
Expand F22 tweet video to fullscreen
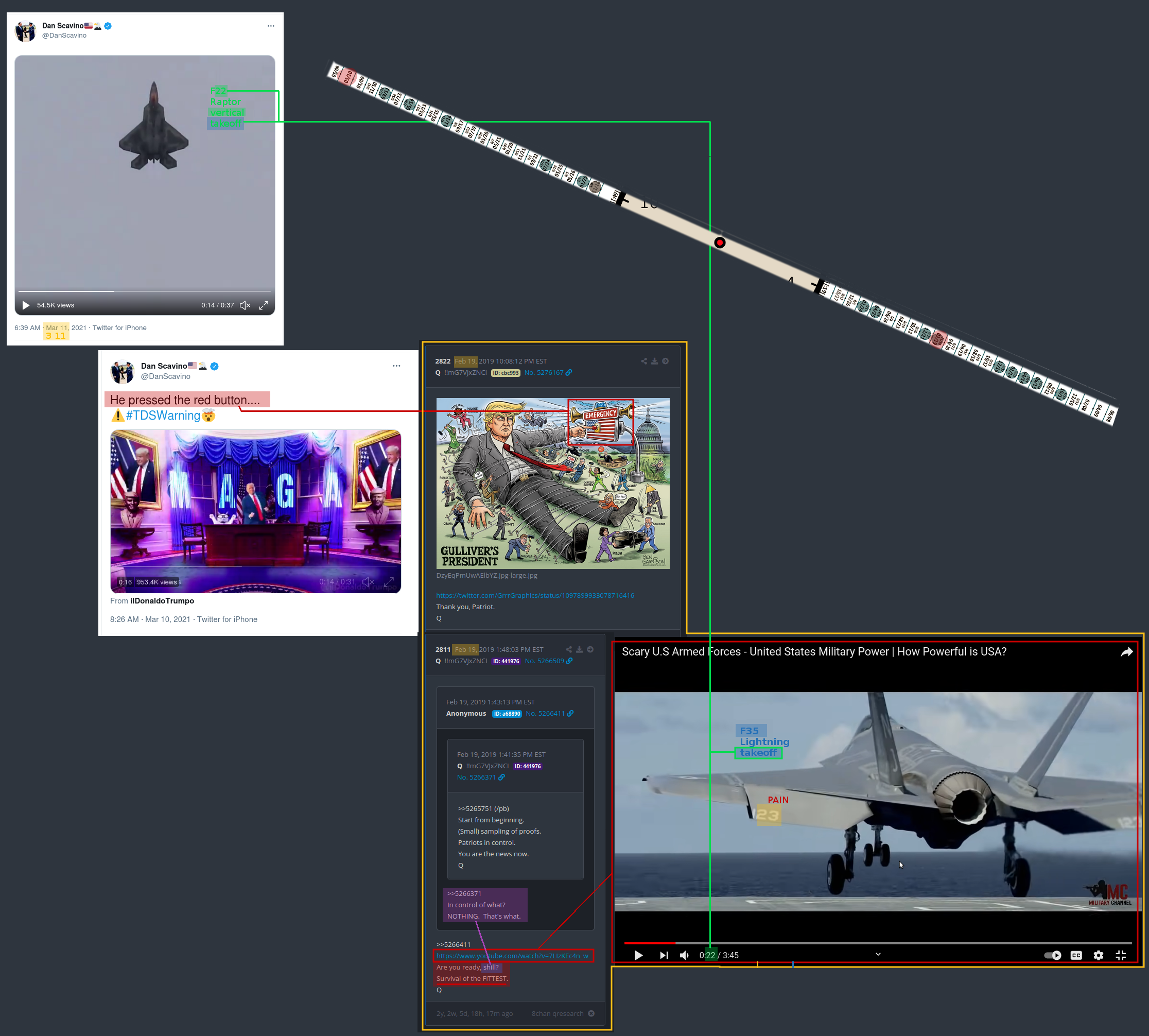pos(264,305)
